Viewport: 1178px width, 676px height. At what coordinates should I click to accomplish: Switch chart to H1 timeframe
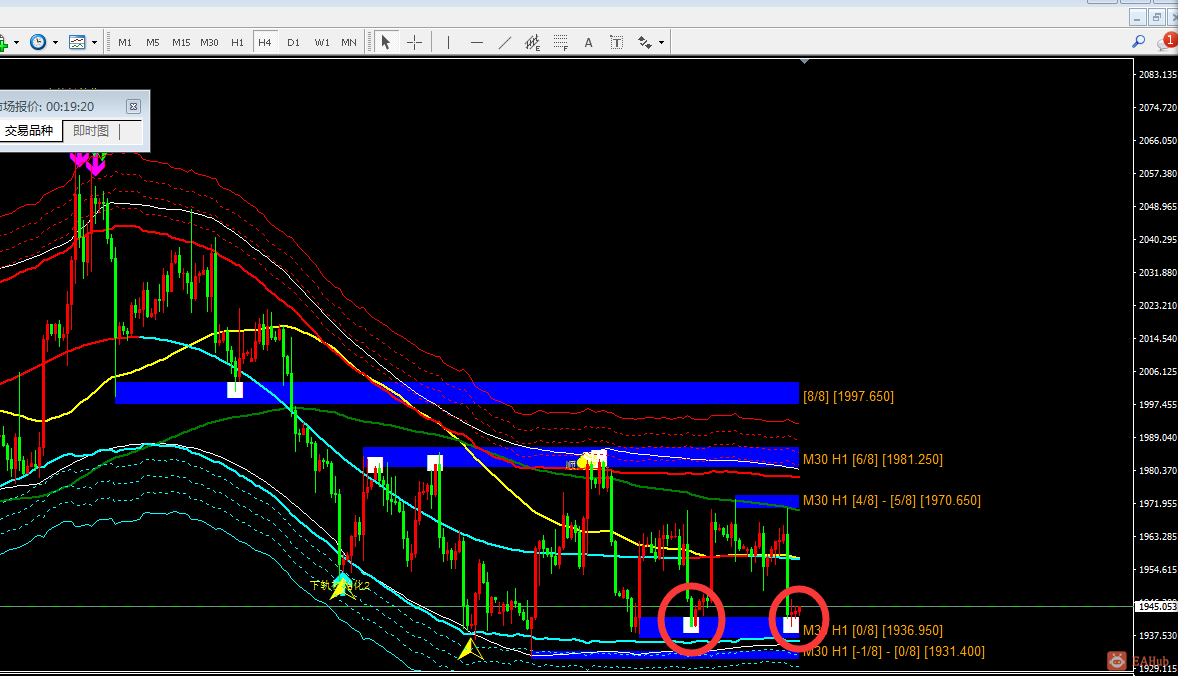click(237, 43)
